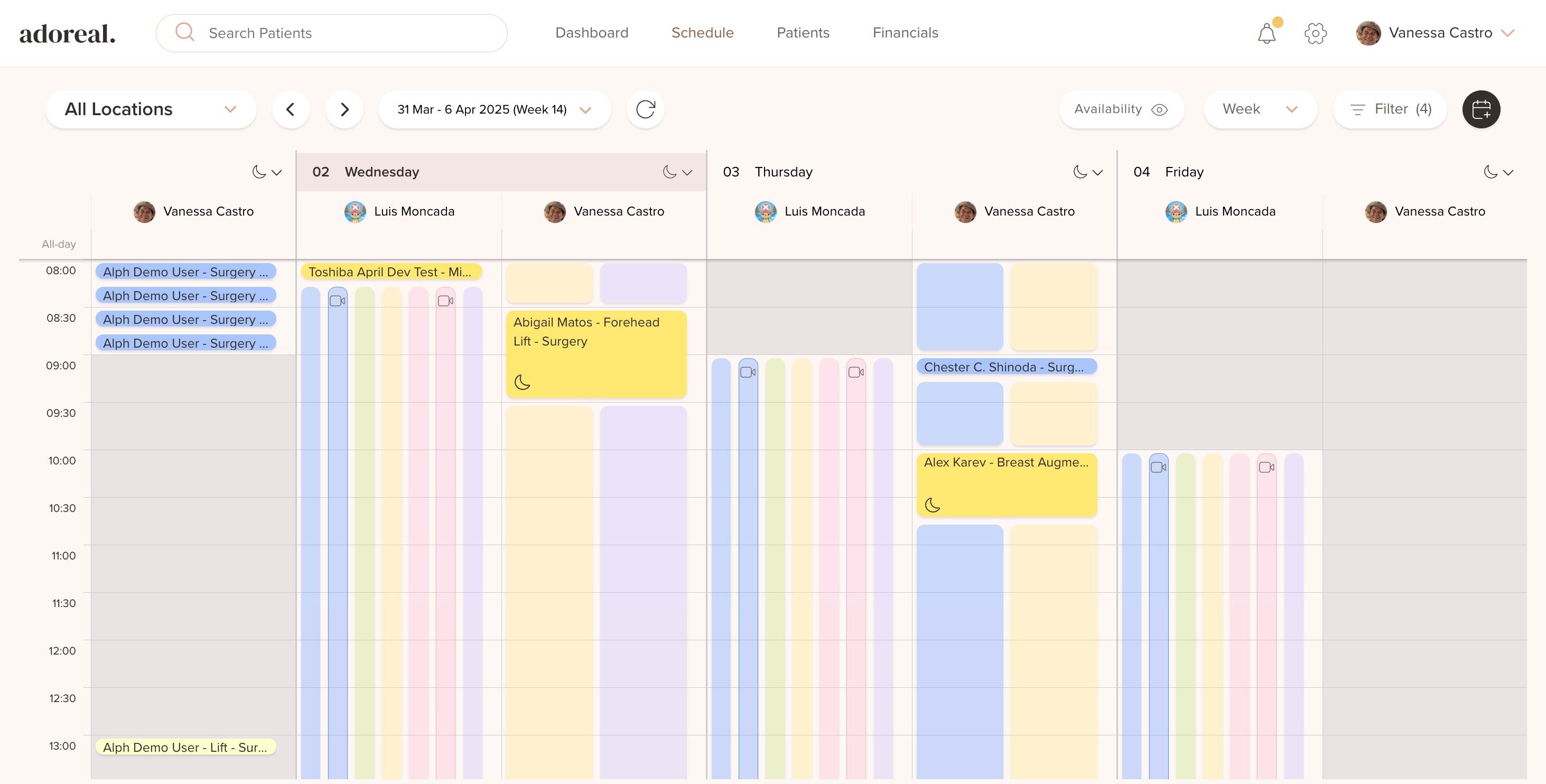Open the Week view dropdown
The image size is (1546, 784).
tap(1260, 109)
